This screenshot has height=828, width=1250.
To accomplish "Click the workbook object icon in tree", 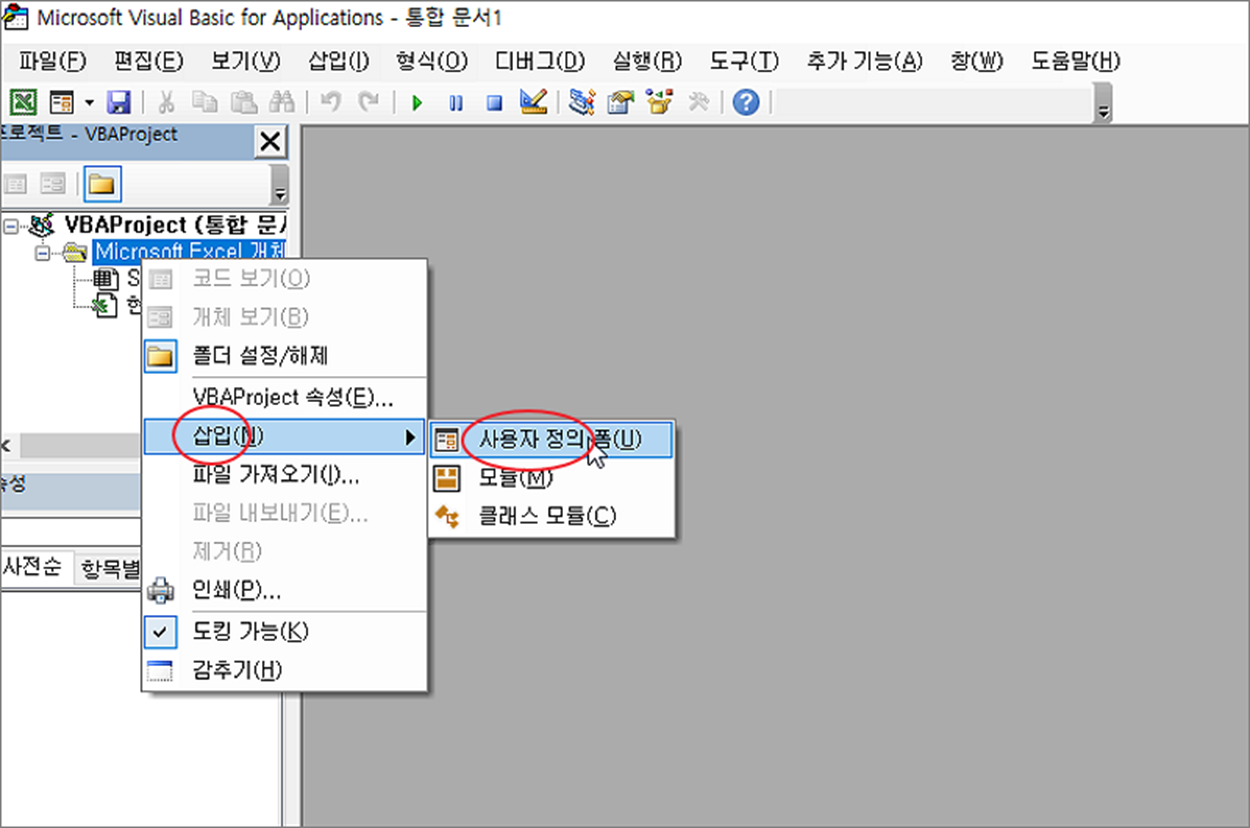I will click(104, 306).
